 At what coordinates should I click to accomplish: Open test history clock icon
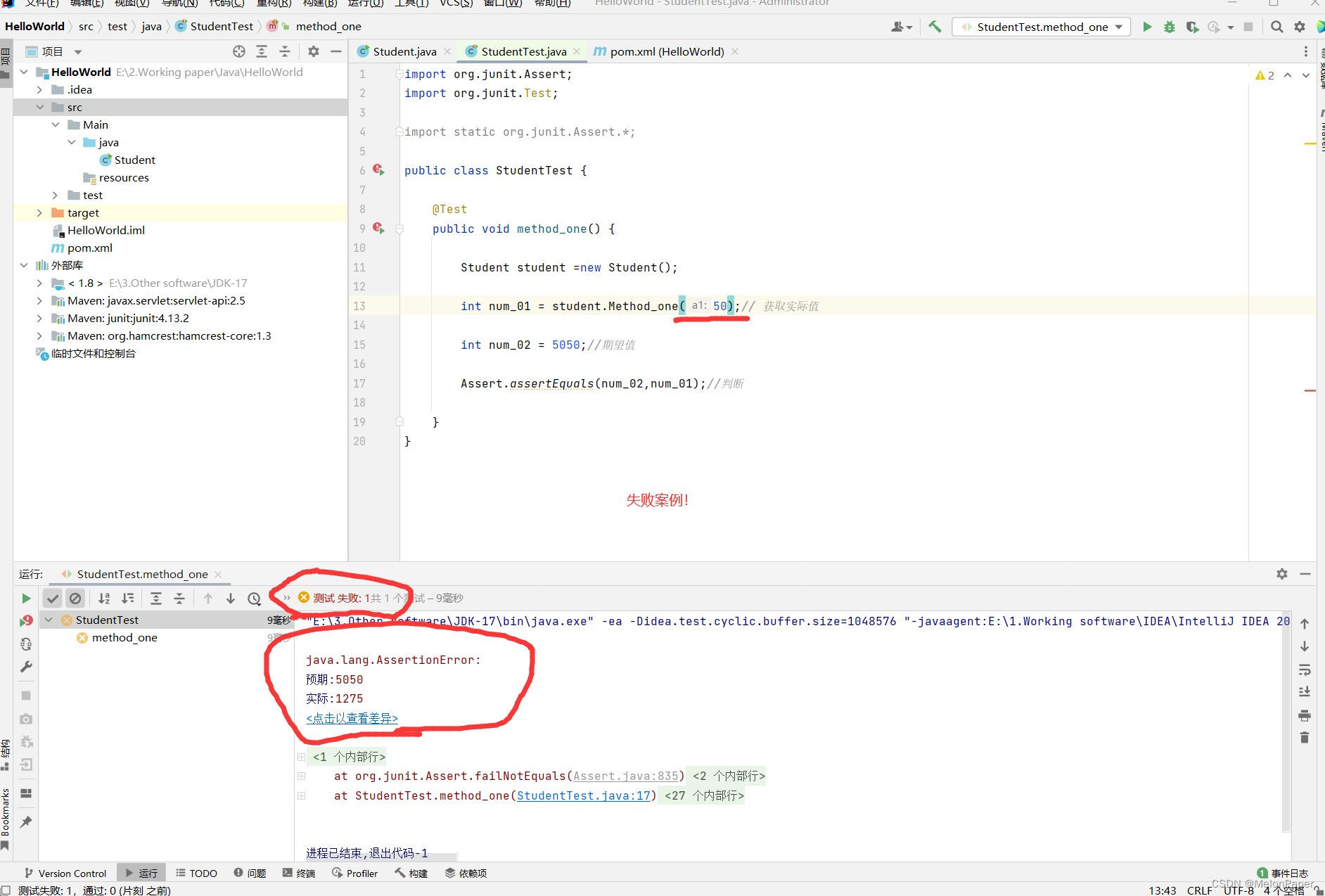tap(255, 599)
